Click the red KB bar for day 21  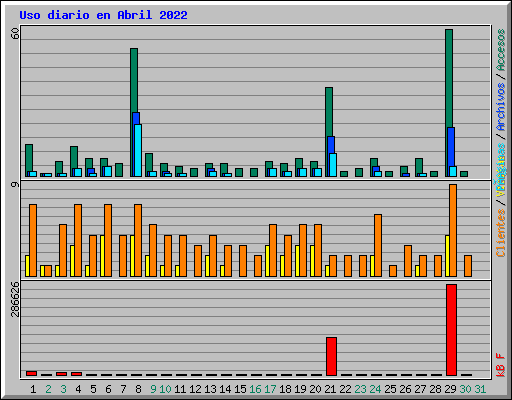[x=331, y=356]
